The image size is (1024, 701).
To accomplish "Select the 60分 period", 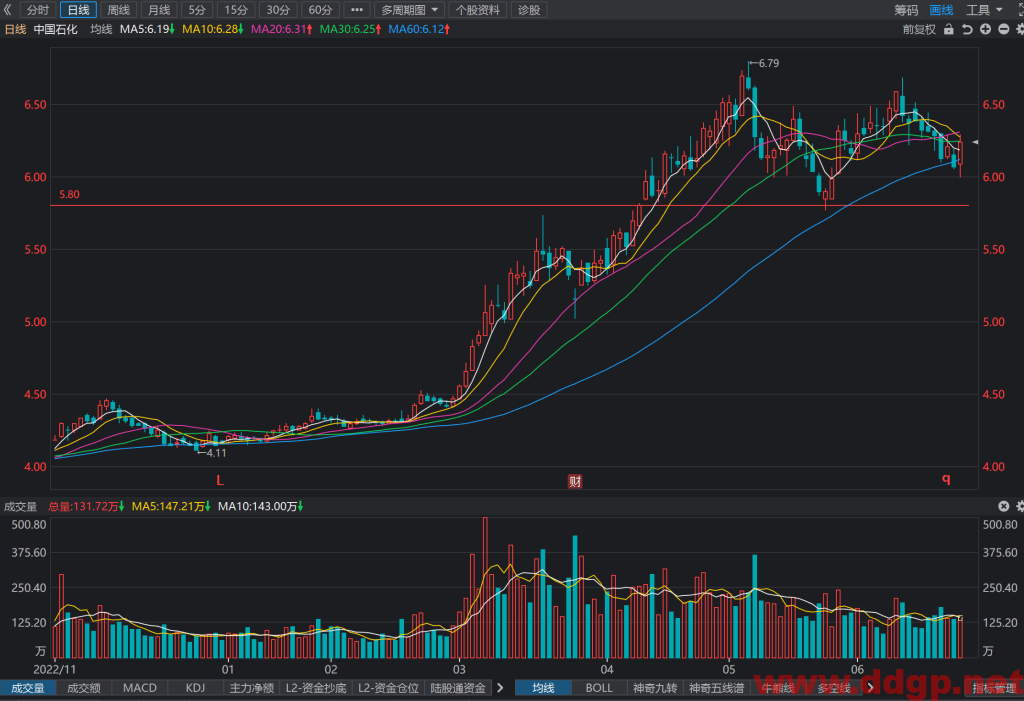I will 320,10.
